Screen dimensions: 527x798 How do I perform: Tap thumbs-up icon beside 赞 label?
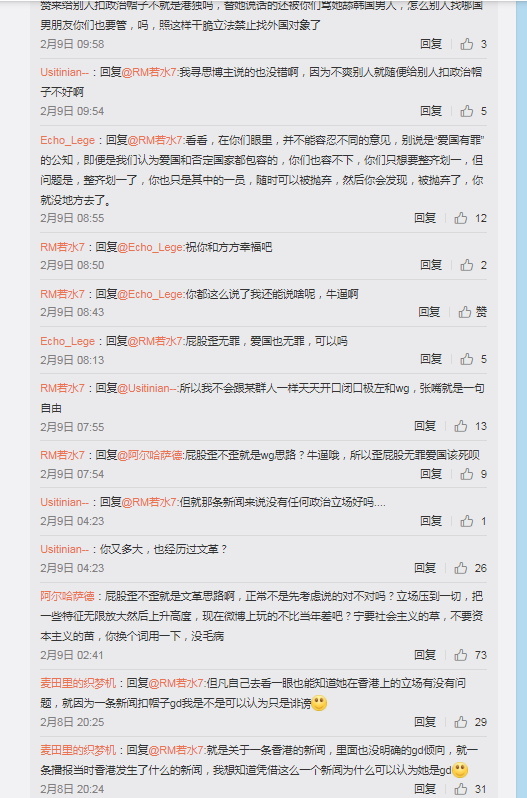(x=464, y=312)
